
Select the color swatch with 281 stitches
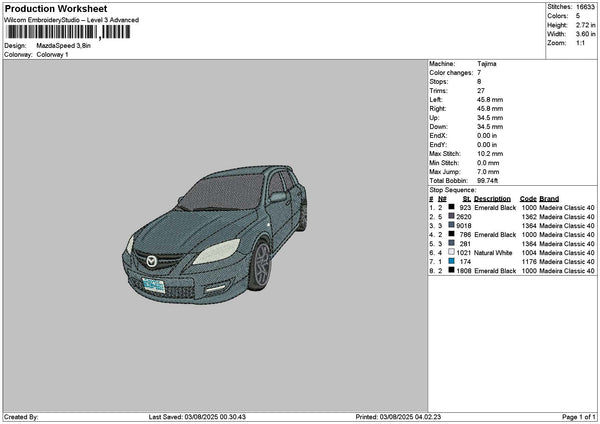[452, 243]
